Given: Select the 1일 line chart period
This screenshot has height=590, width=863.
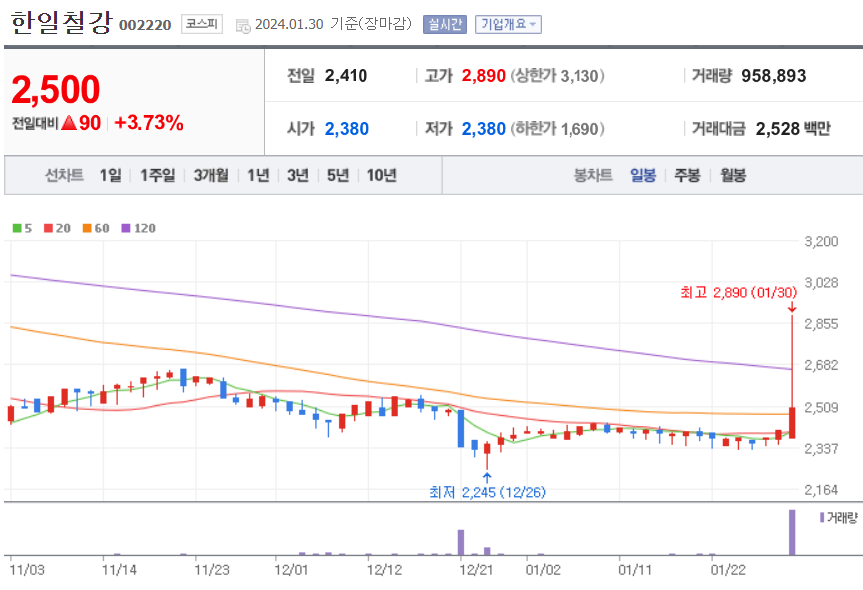Looking at the screenshot, I should 110,175.
